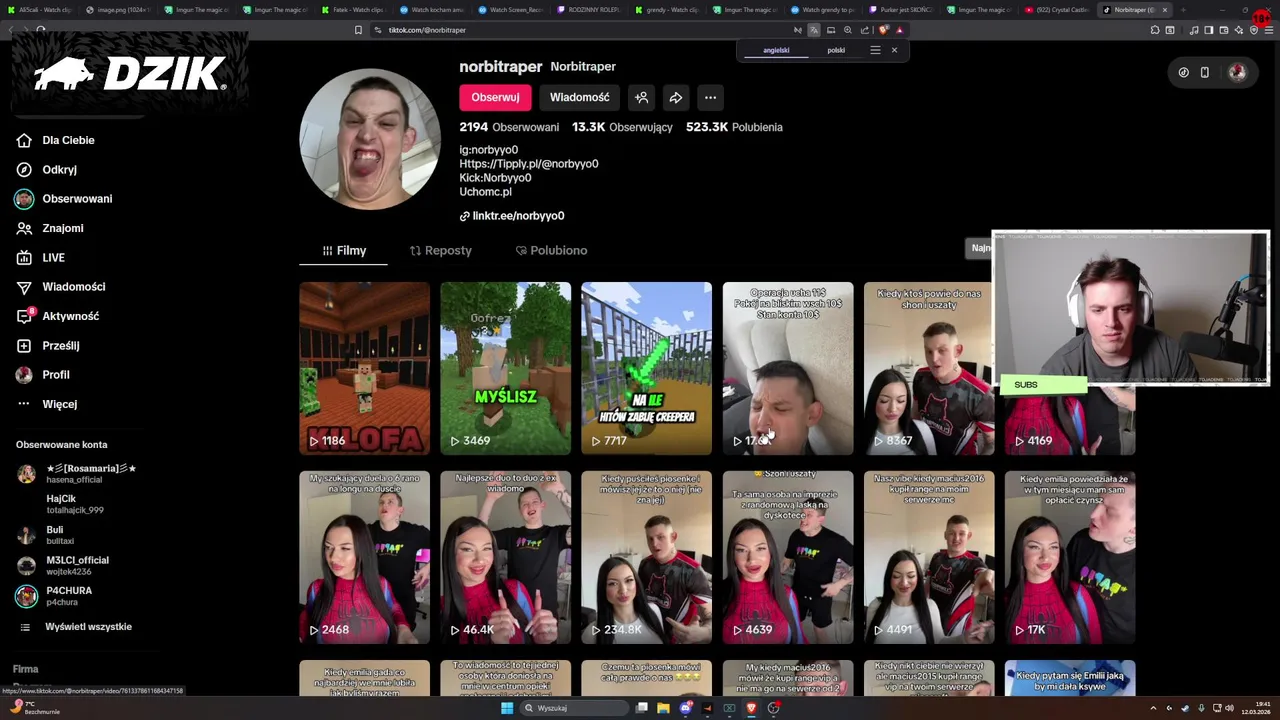Open the M3LCI_official followed account

pyautogui.click(x=62, y=566)
